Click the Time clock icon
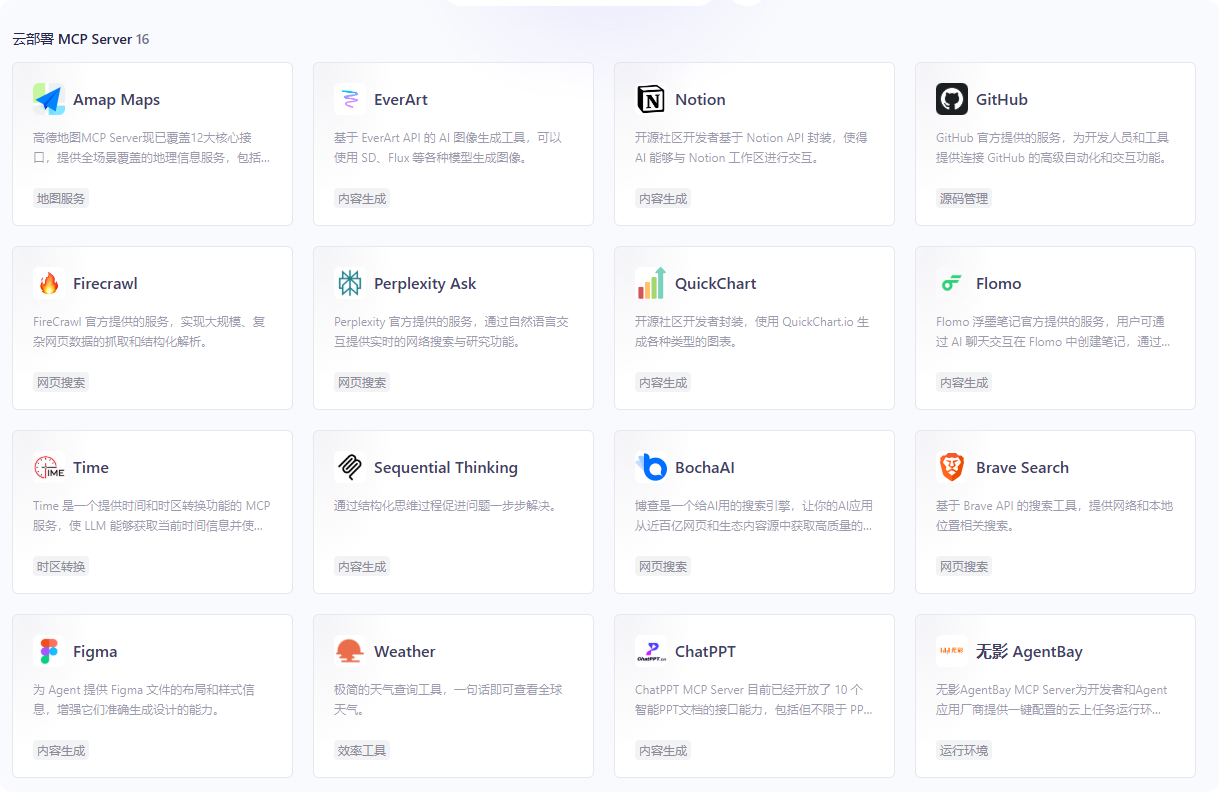 49,467
